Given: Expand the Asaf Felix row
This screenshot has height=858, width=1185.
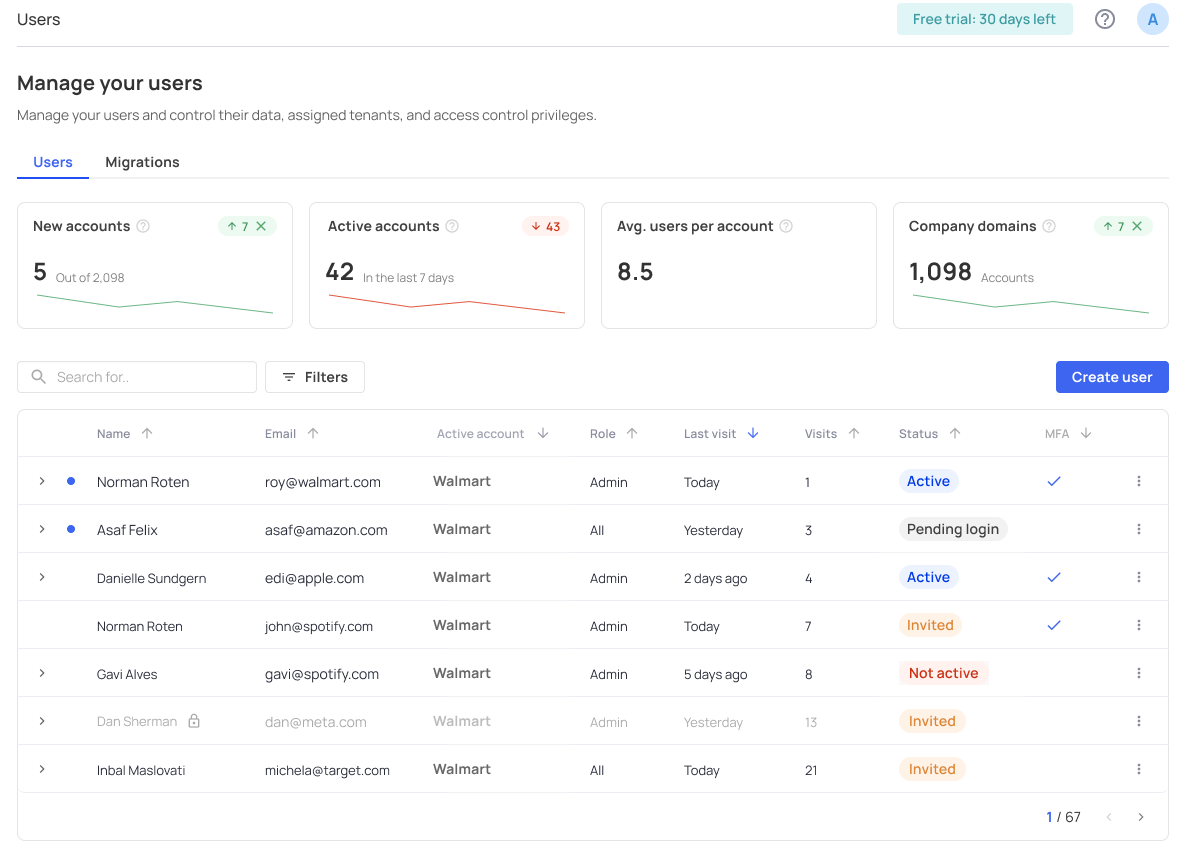Looking at the screenshot, I should [42, 529].
